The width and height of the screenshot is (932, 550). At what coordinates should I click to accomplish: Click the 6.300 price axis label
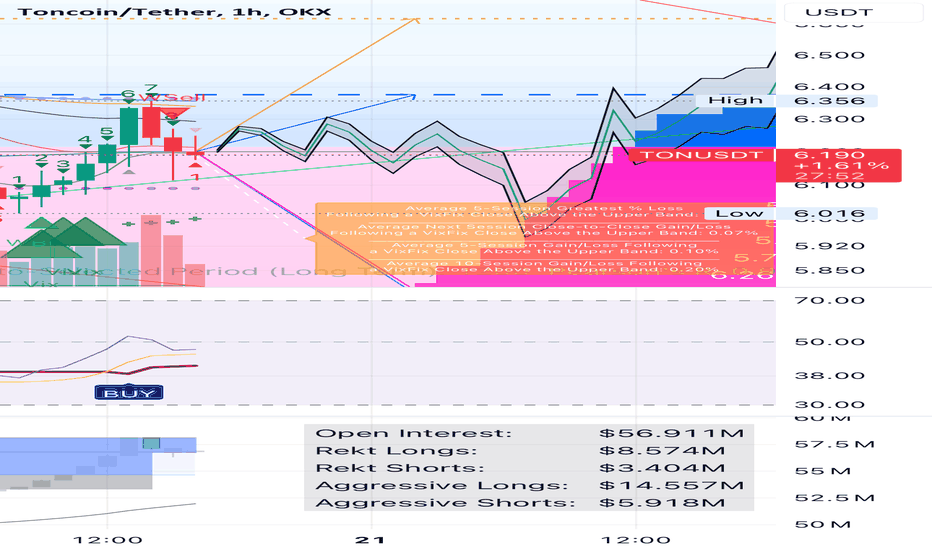click(x=829, y=119)
